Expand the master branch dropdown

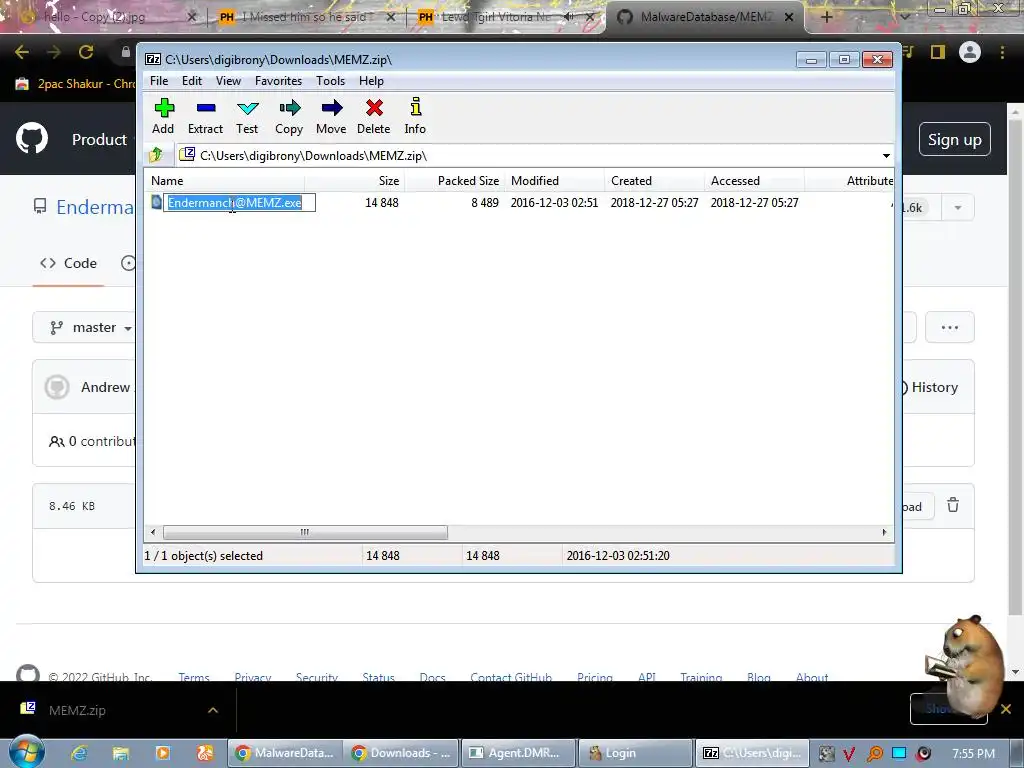click(x=84, y=327)
